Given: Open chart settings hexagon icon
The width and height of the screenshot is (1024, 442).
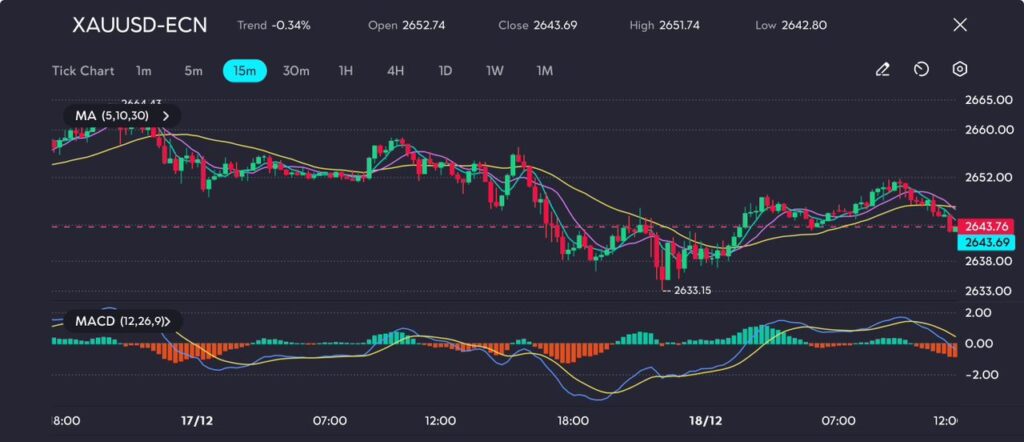Looking at the screenshot, I should 959,70.
